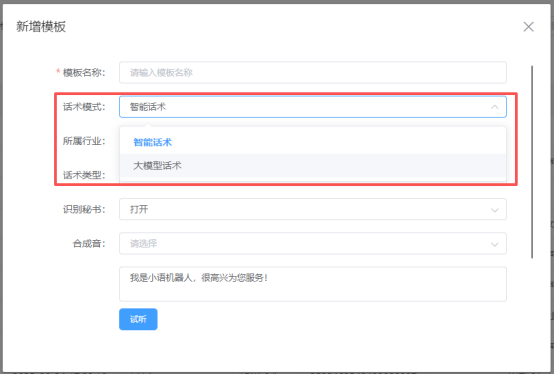Click the chevron arrow of 合成音 field
Image resolution: width=554 pixels, height=375 pixels.
[x=495, y=244]
